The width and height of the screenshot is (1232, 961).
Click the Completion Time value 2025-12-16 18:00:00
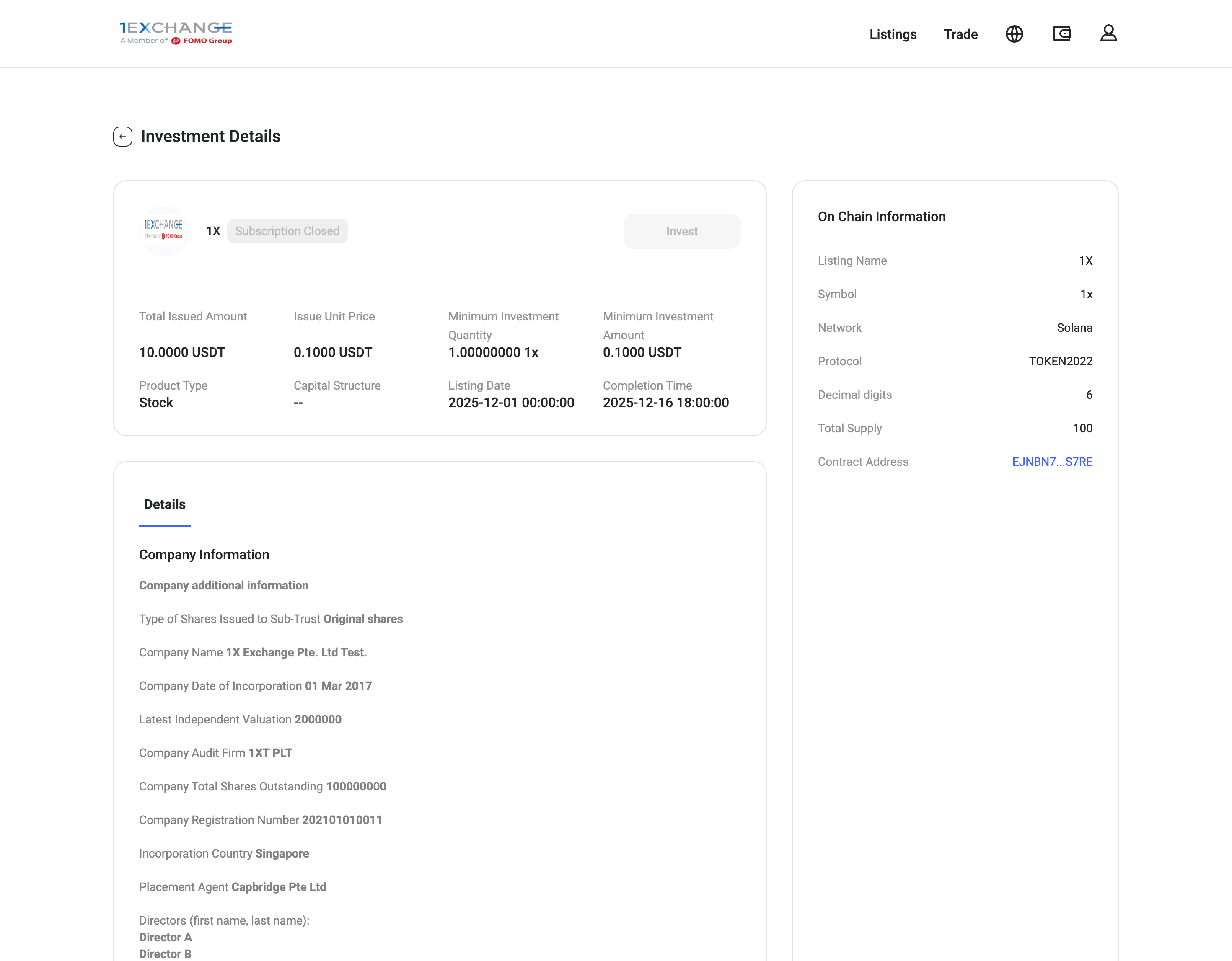[665, 403]
